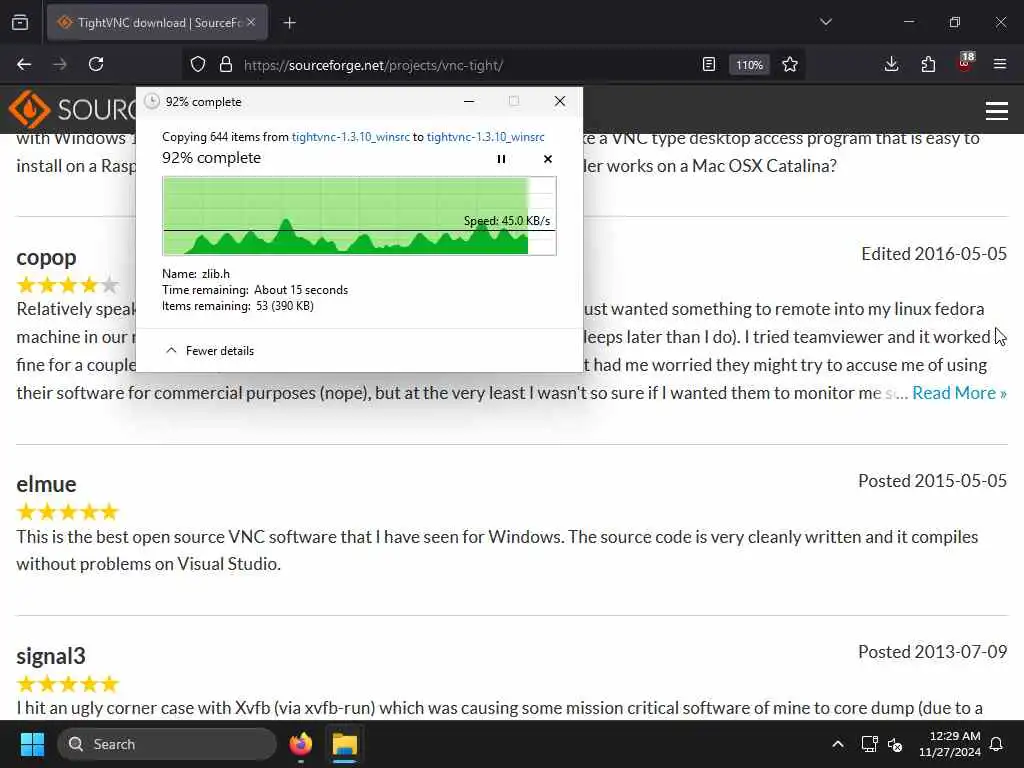This screenshot has height=768, width=1024.
Task: Reload the current page
Action: click(96, 64)
